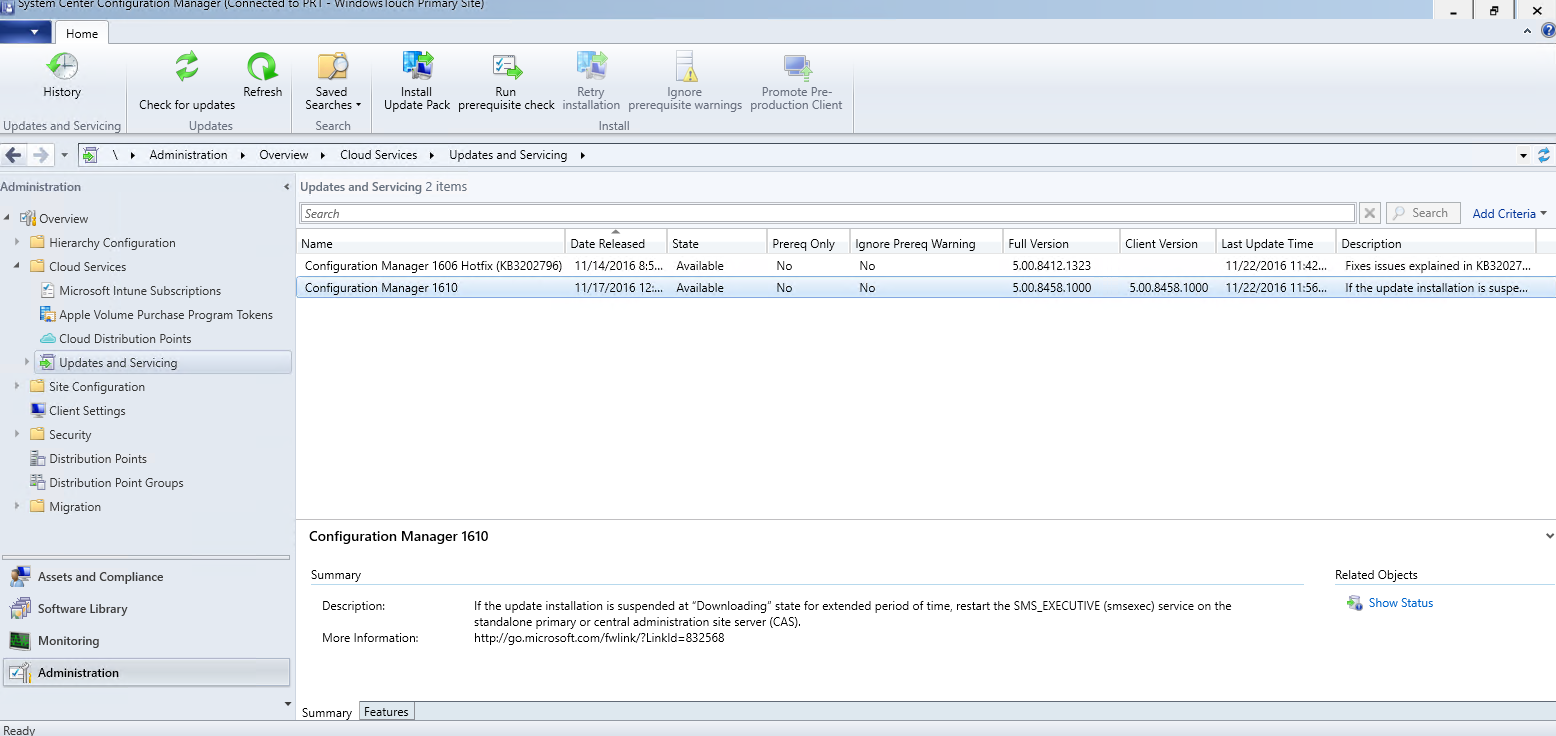Select the Home ribbon tab

pos(82,33)
